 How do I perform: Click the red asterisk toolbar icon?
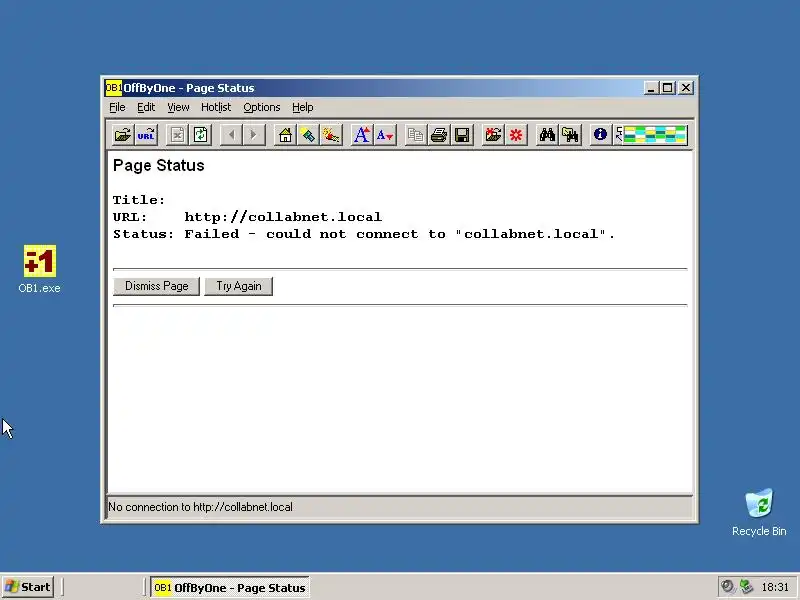click(x=516, y=135)
